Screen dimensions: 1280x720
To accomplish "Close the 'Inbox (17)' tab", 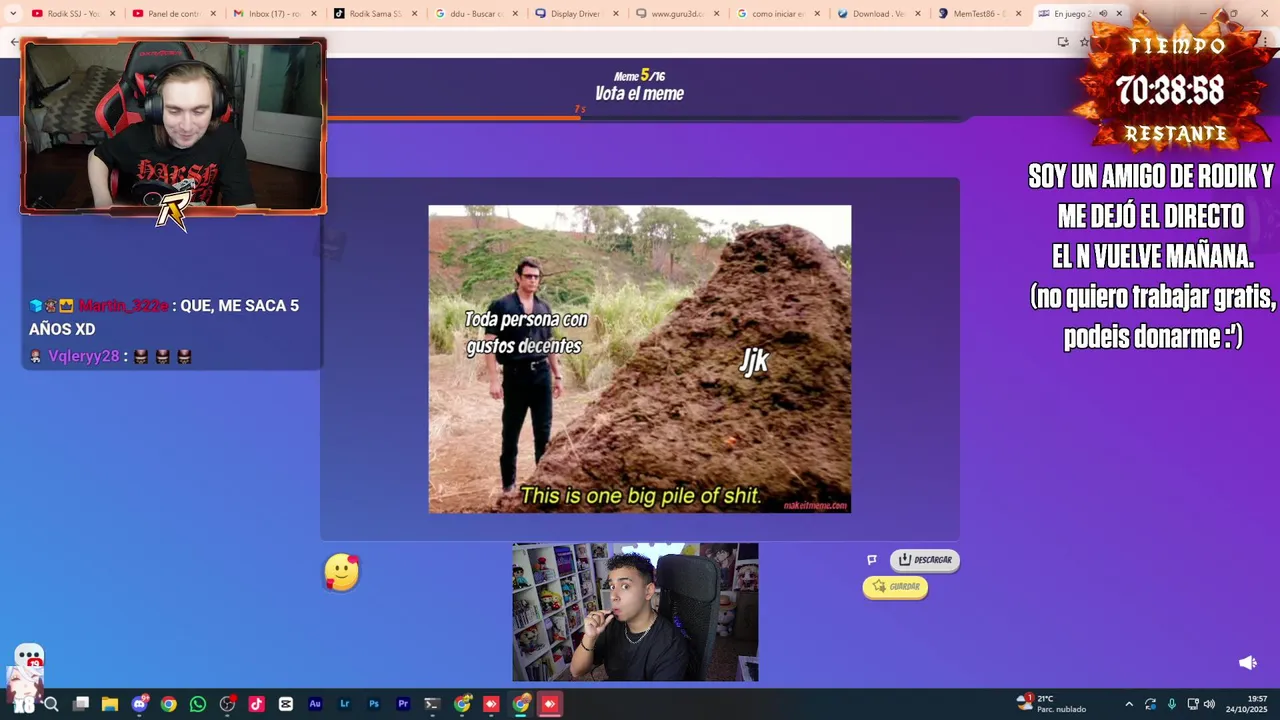I will (x=313, y=14).
